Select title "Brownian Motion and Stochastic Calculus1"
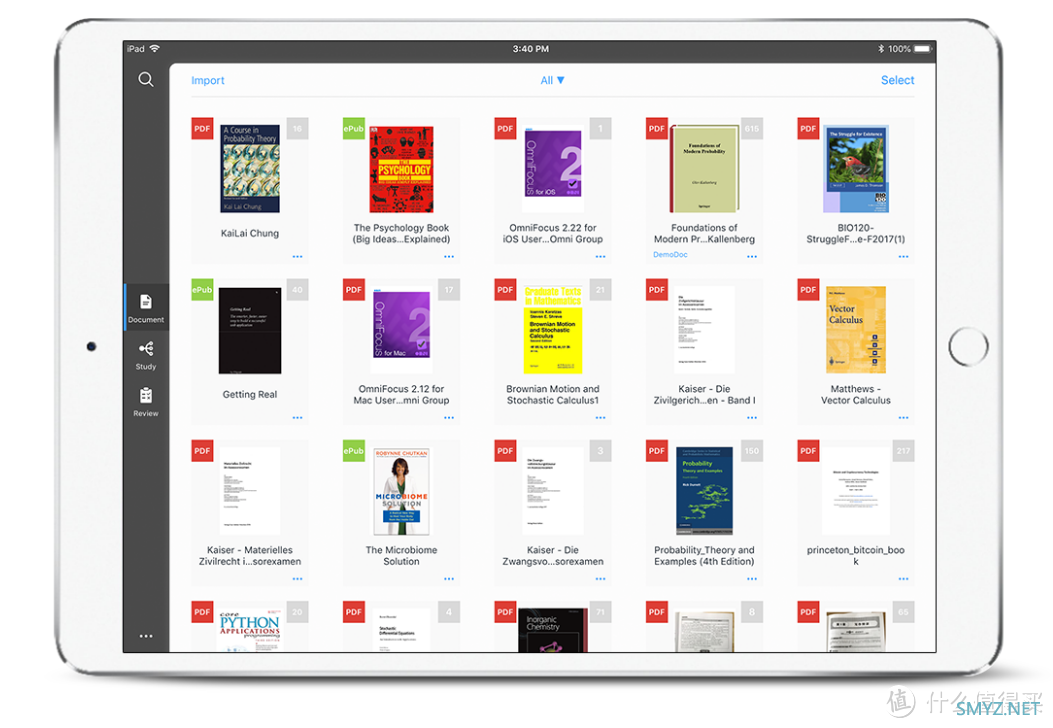 pos(553,394)
